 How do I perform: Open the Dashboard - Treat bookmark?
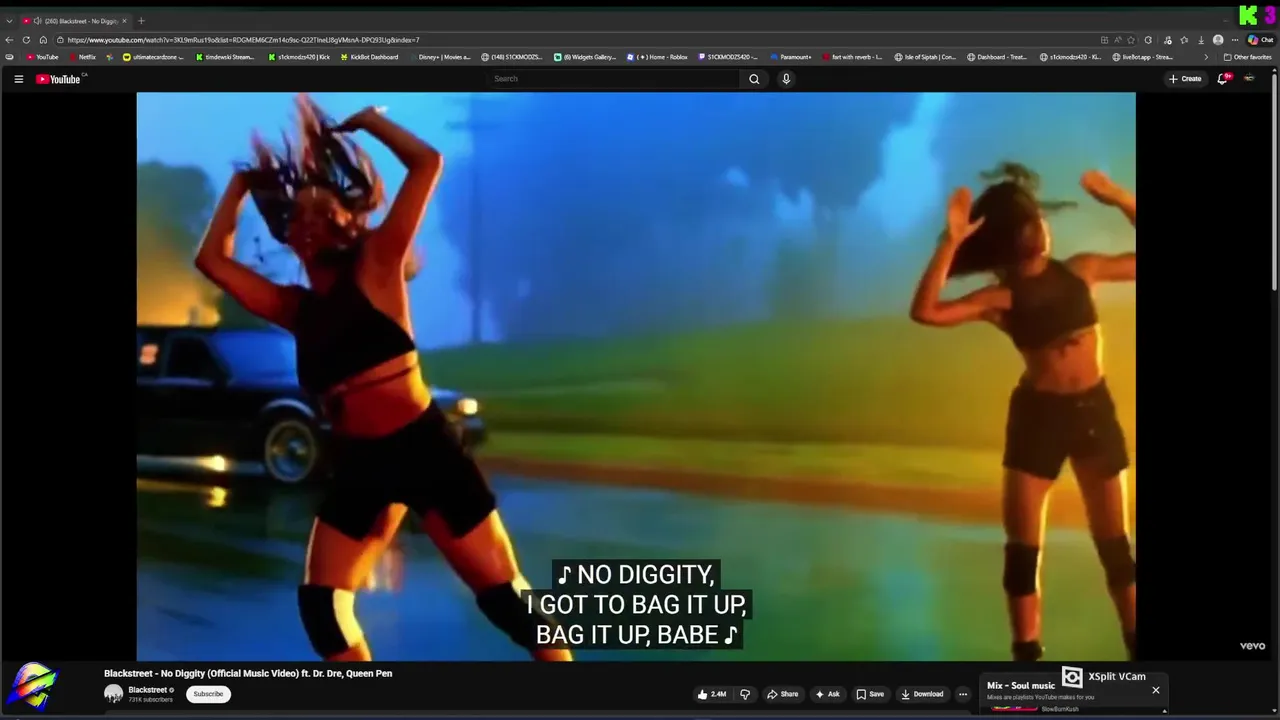997,57
